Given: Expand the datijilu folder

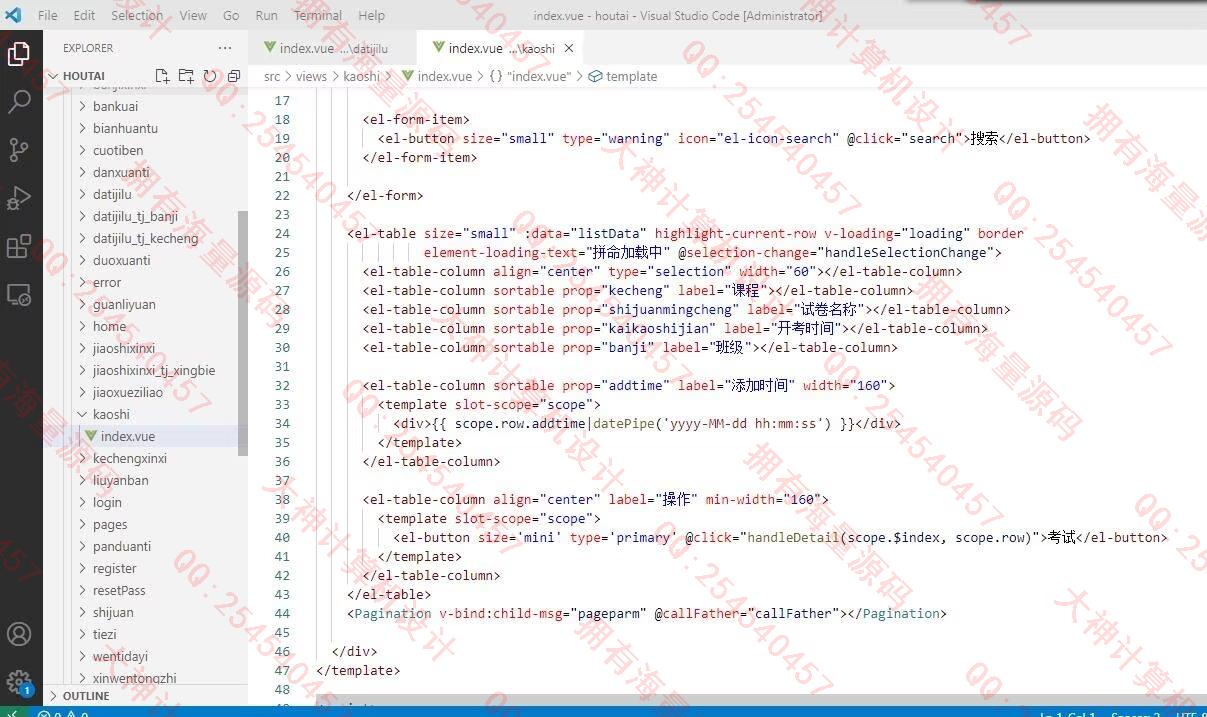Looking at the screenshot, I should 112,194.
